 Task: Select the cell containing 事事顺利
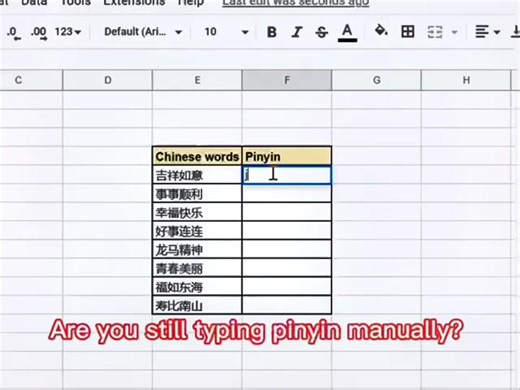[197, 193]
